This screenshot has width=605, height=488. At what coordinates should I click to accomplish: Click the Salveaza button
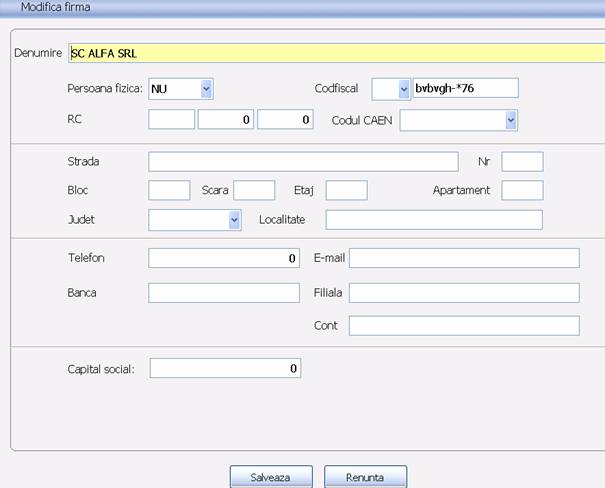(x=271, y=477)
